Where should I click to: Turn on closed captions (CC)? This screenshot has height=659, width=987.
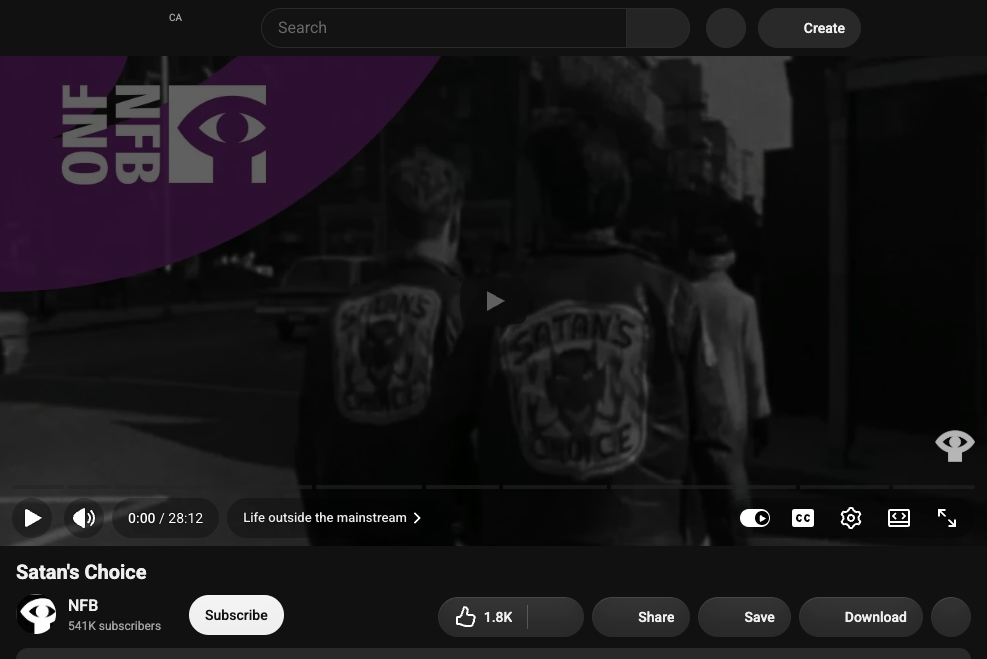pos(803,518)
